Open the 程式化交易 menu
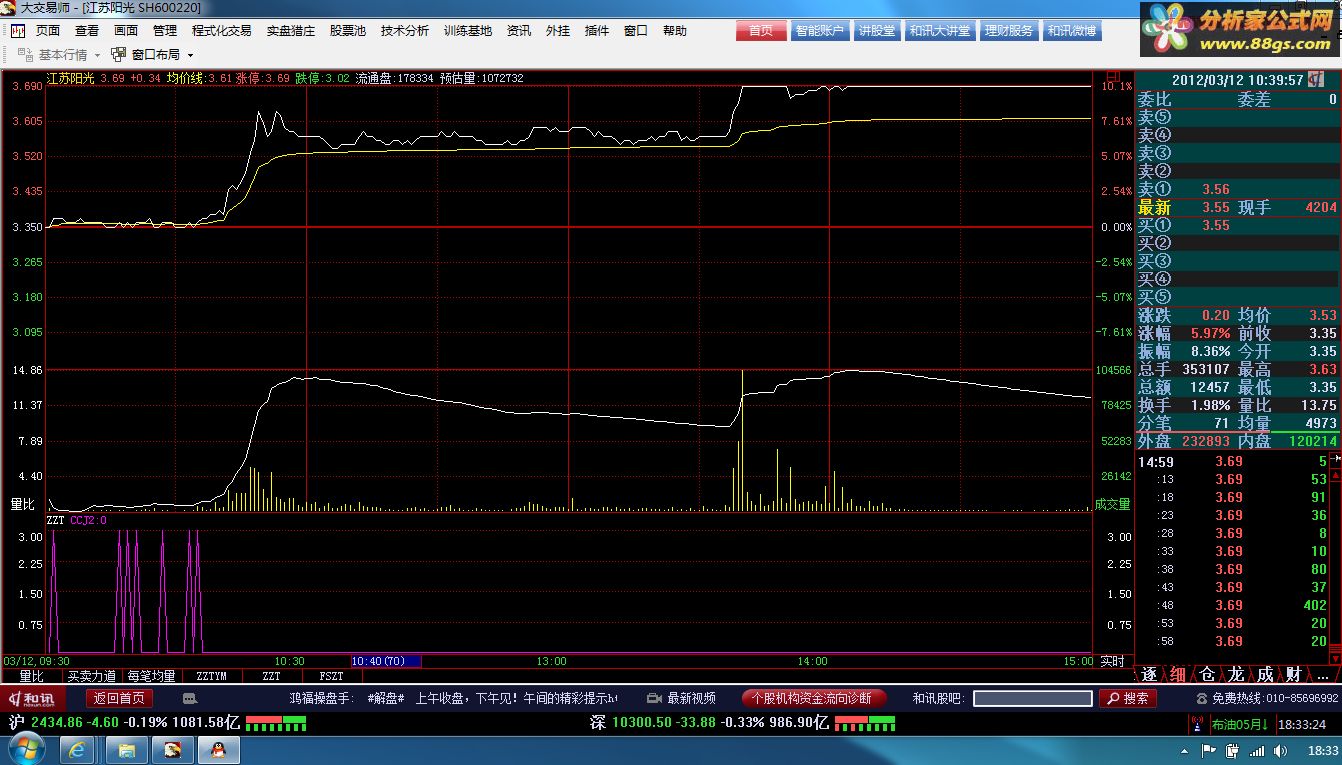1342x765 pixels. click(x=222, y=31)
